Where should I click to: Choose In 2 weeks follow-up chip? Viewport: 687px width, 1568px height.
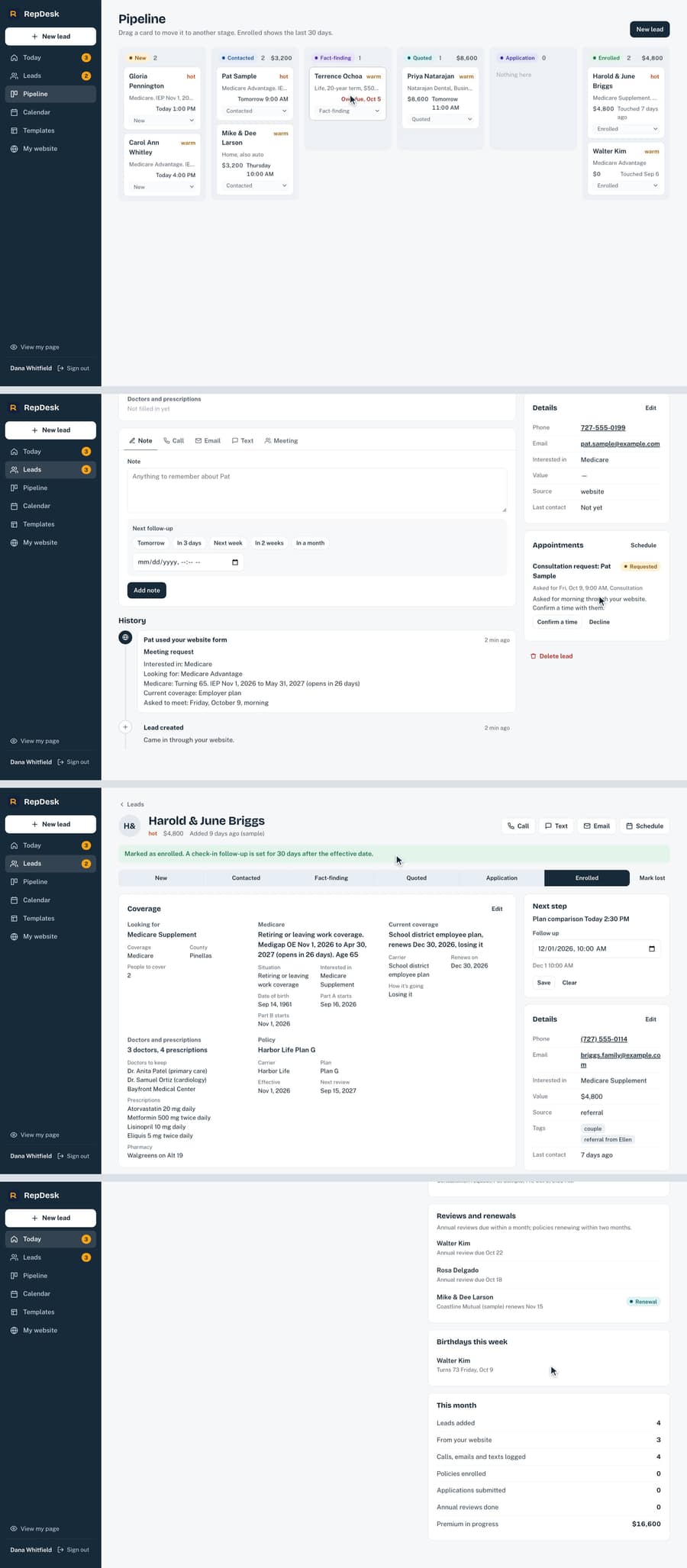coord(269,543)
